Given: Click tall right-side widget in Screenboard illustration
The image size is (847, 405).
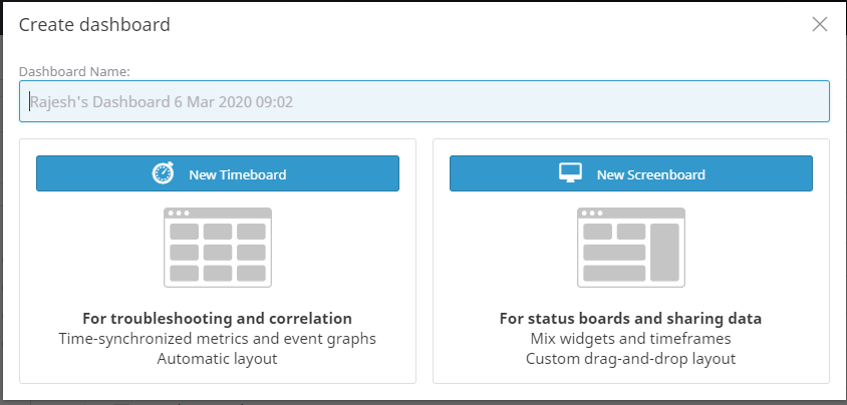Looking at the screenshot, I should click(664, 251).
